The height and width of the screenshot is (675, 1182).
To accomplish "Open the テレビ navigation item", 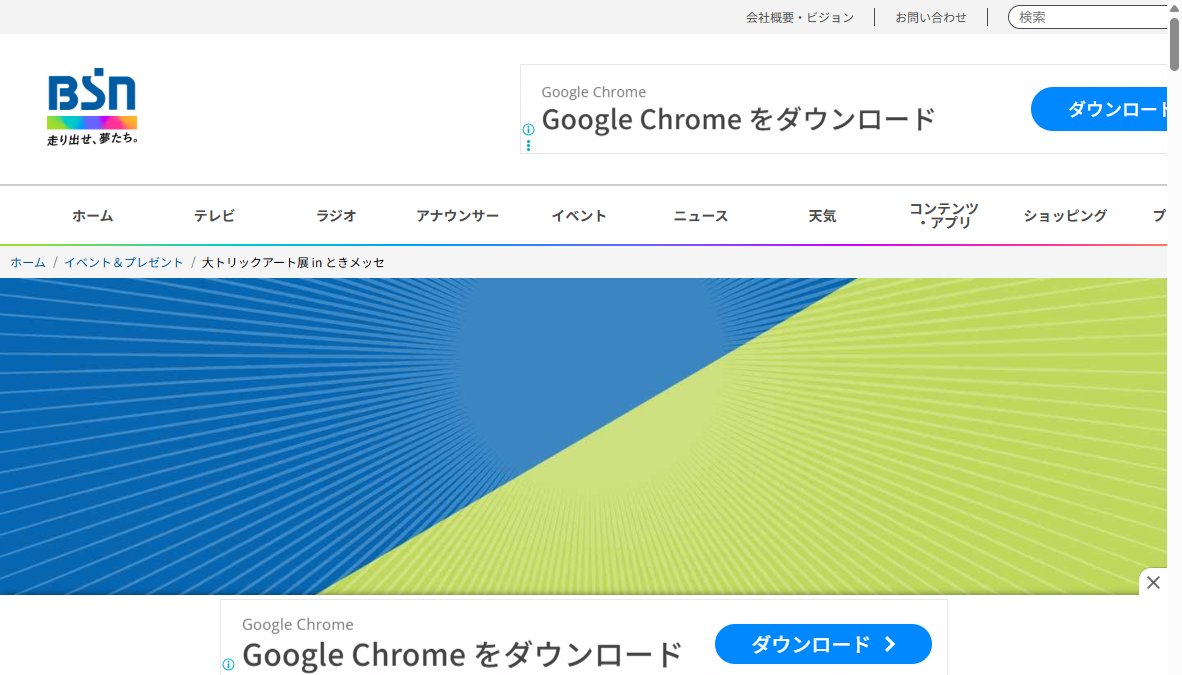I will coord(214,216).
